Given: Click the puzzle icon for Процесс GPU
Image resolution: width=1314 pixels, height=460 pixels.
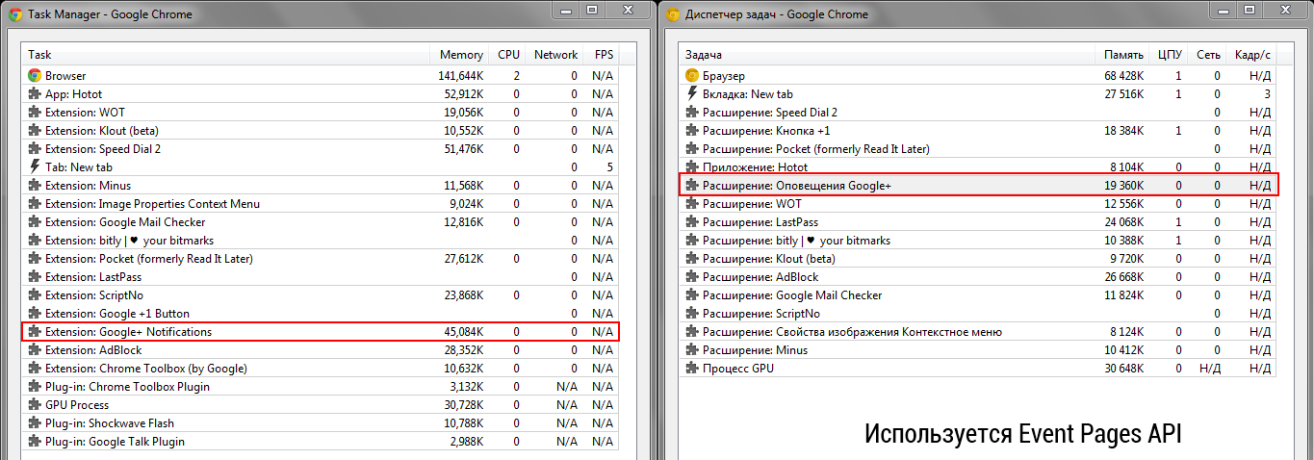Looking at the screenshot, I should click(692, 368).
